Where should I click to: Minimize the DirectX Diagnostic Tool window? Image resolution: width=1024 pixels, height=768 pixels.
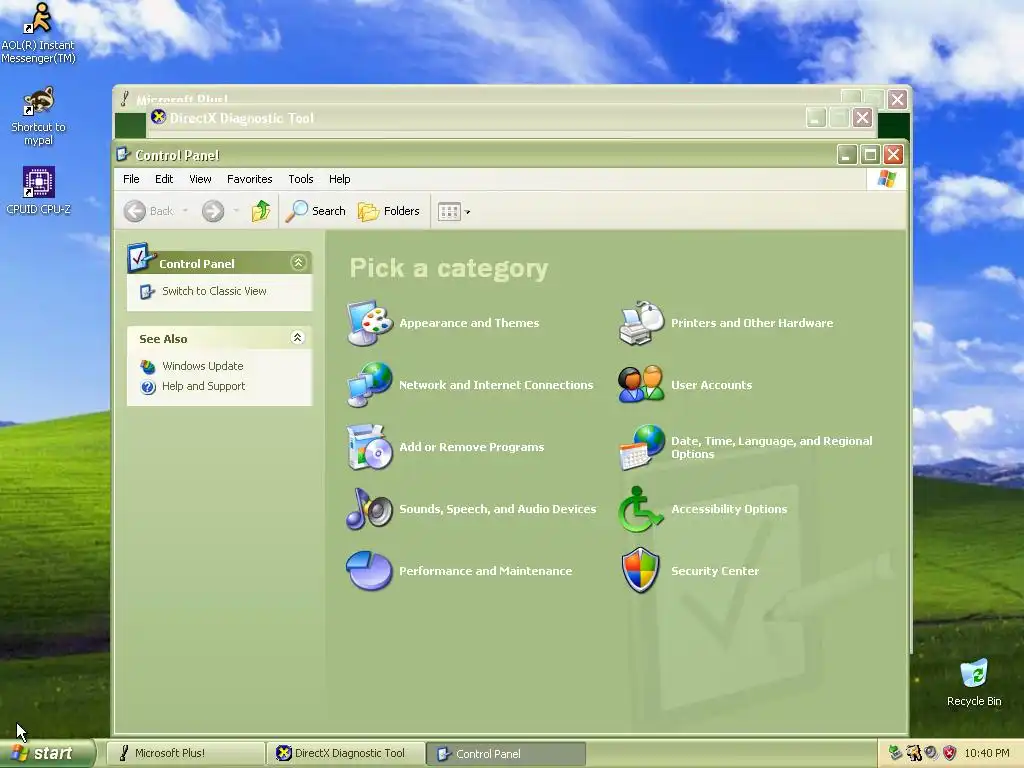(816, 118)
